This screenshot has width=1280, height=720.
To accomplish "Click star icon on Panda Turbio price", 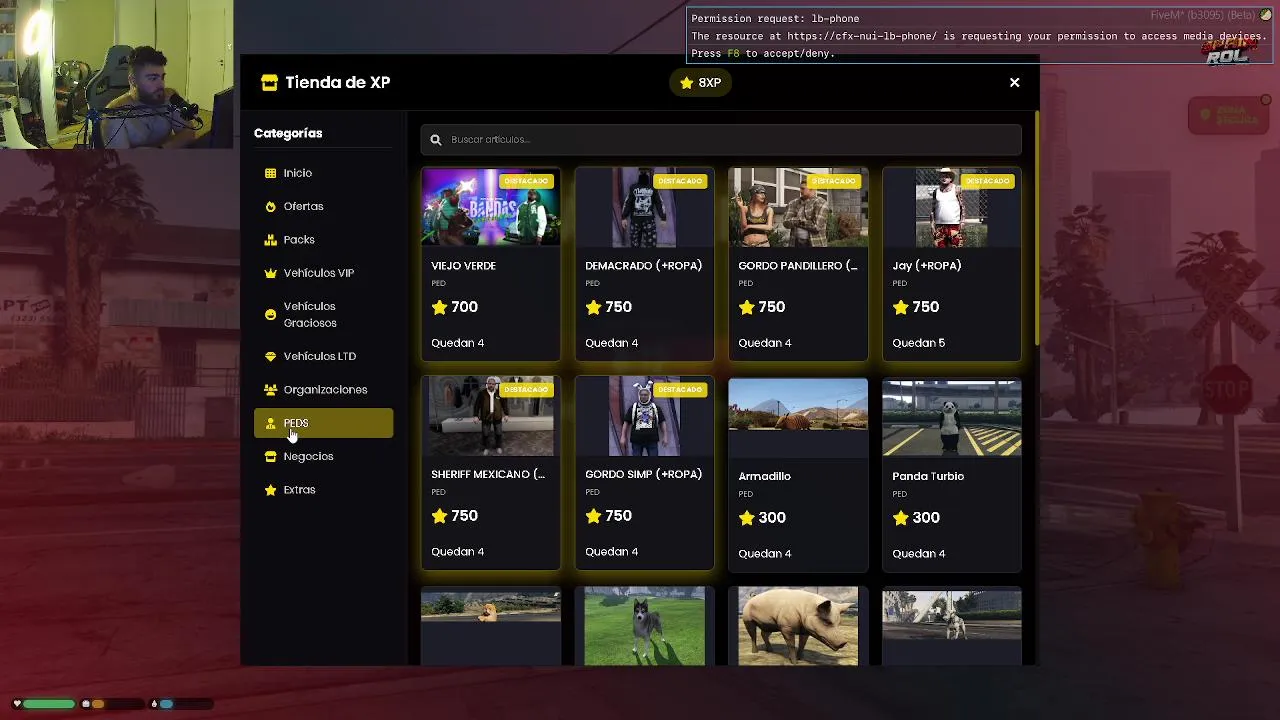I will point(900,518).
